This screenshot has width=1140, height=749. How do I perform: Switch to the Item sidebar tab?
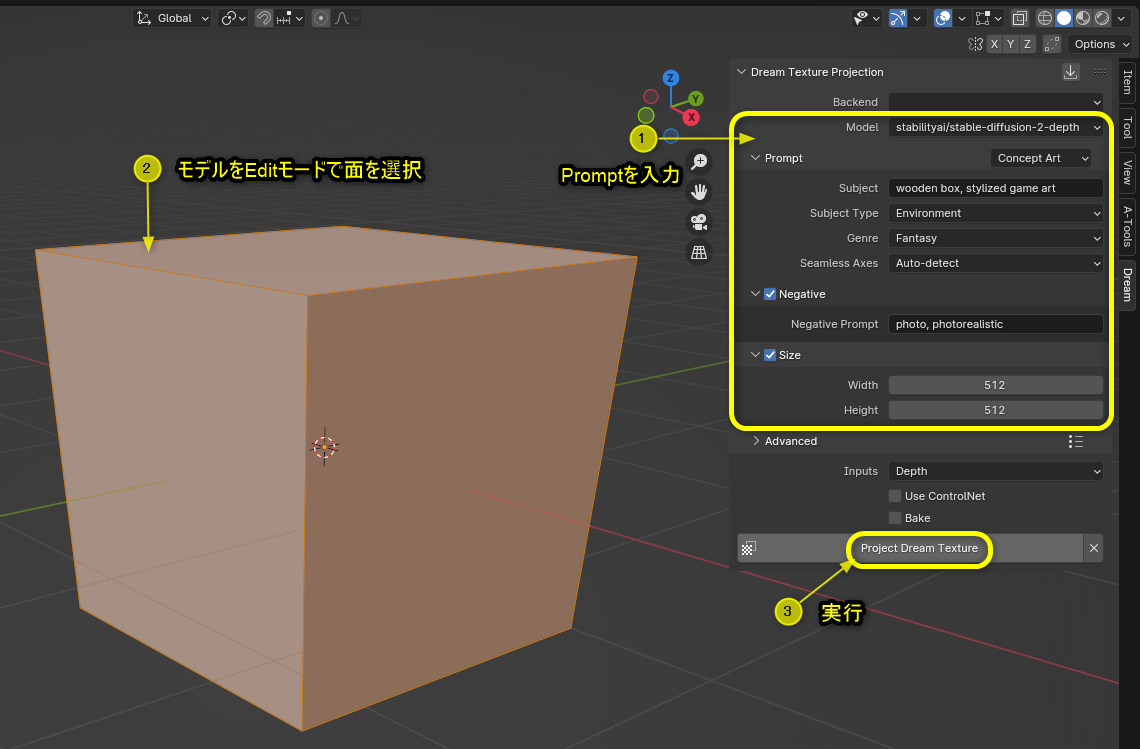[1127, 78]
